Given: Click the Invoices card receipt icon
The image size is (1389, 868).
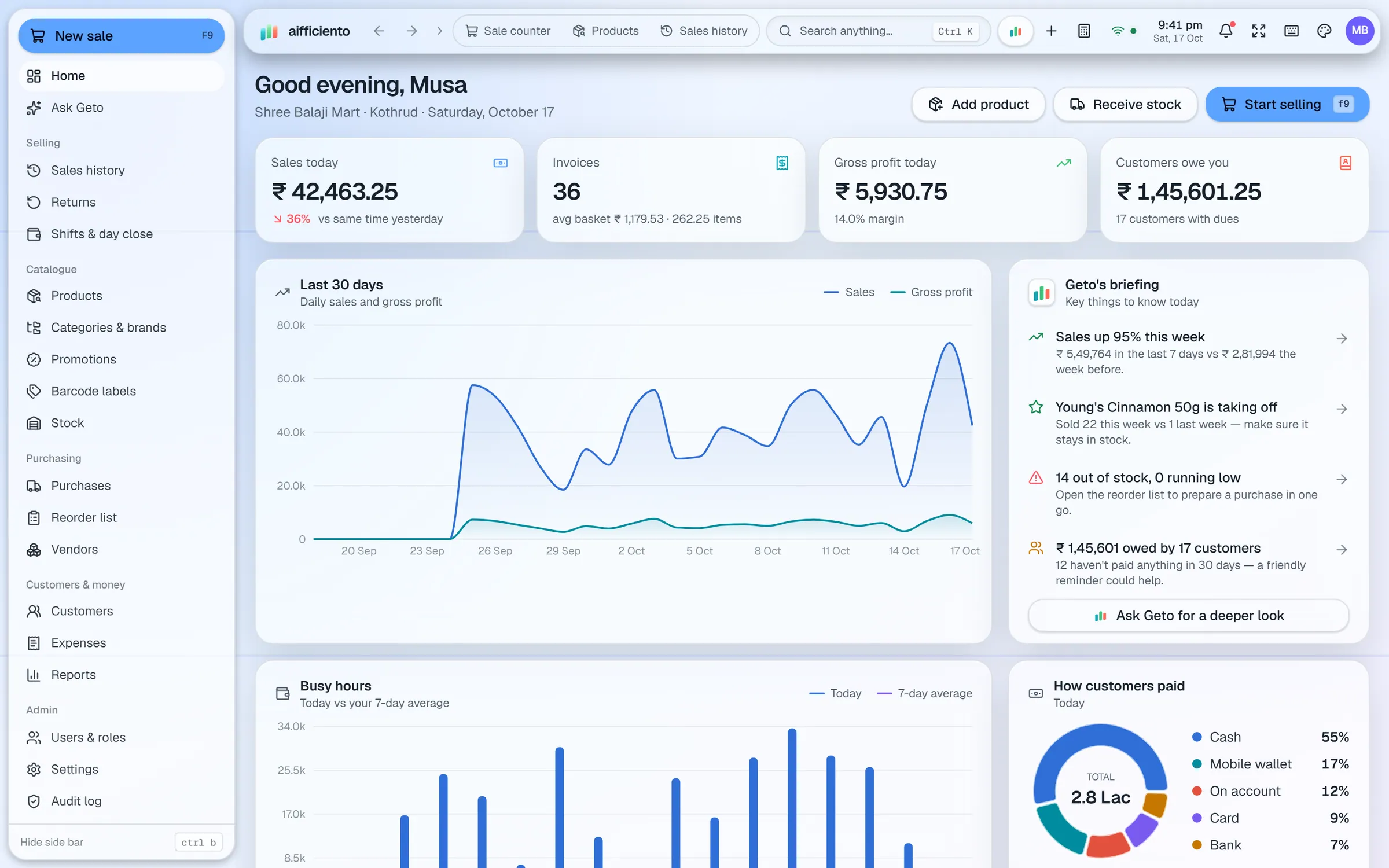Looking at the screenshot, I should [782, 163].
